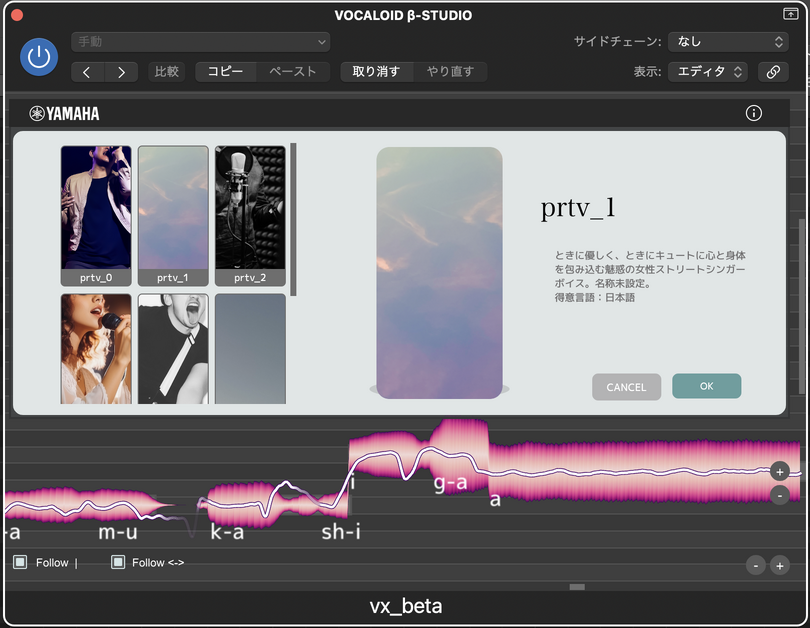This screenshot has width=810, height=628.
Task: Click the prtv_1 voice name heading
Action: pos(578,208)
